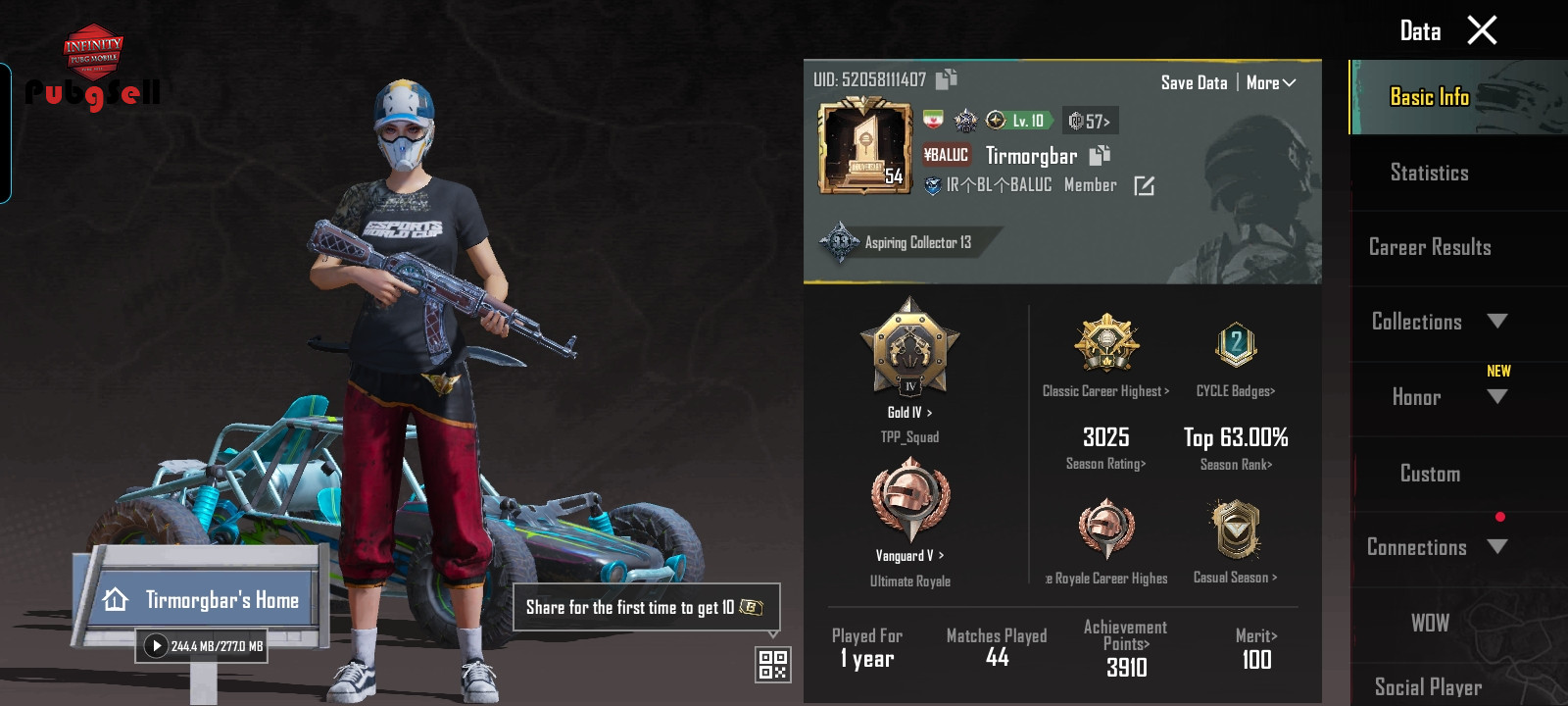Expand the Connections section arrow

(1496, 546)
